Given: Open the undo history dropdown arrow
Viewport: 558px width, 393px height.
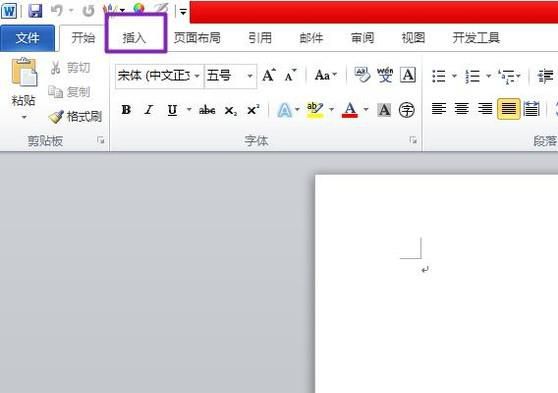Looking at the screenshot, I should click(x=71, y=11).
